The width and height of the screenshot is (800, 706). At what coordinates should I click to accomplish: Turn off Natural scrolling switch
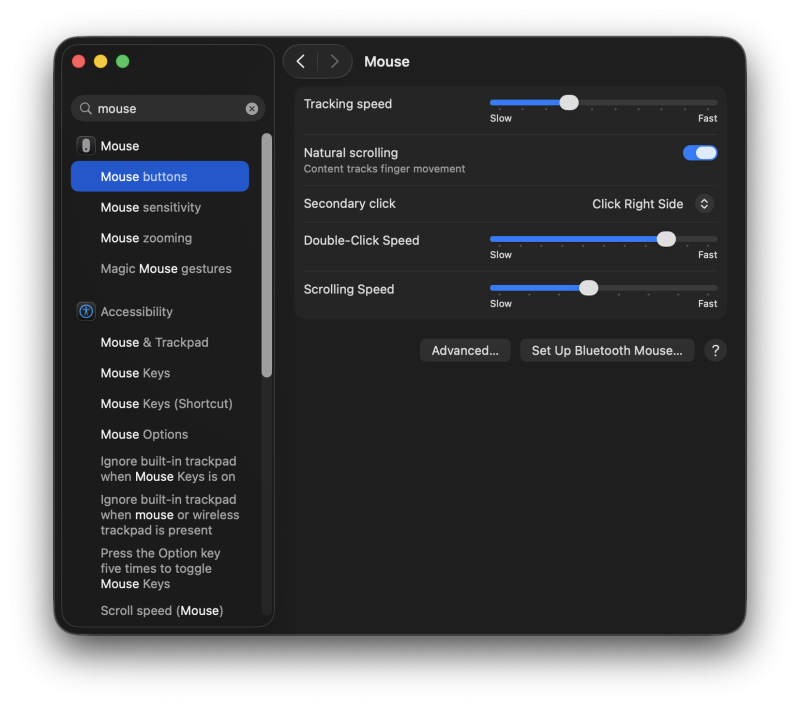700,153
